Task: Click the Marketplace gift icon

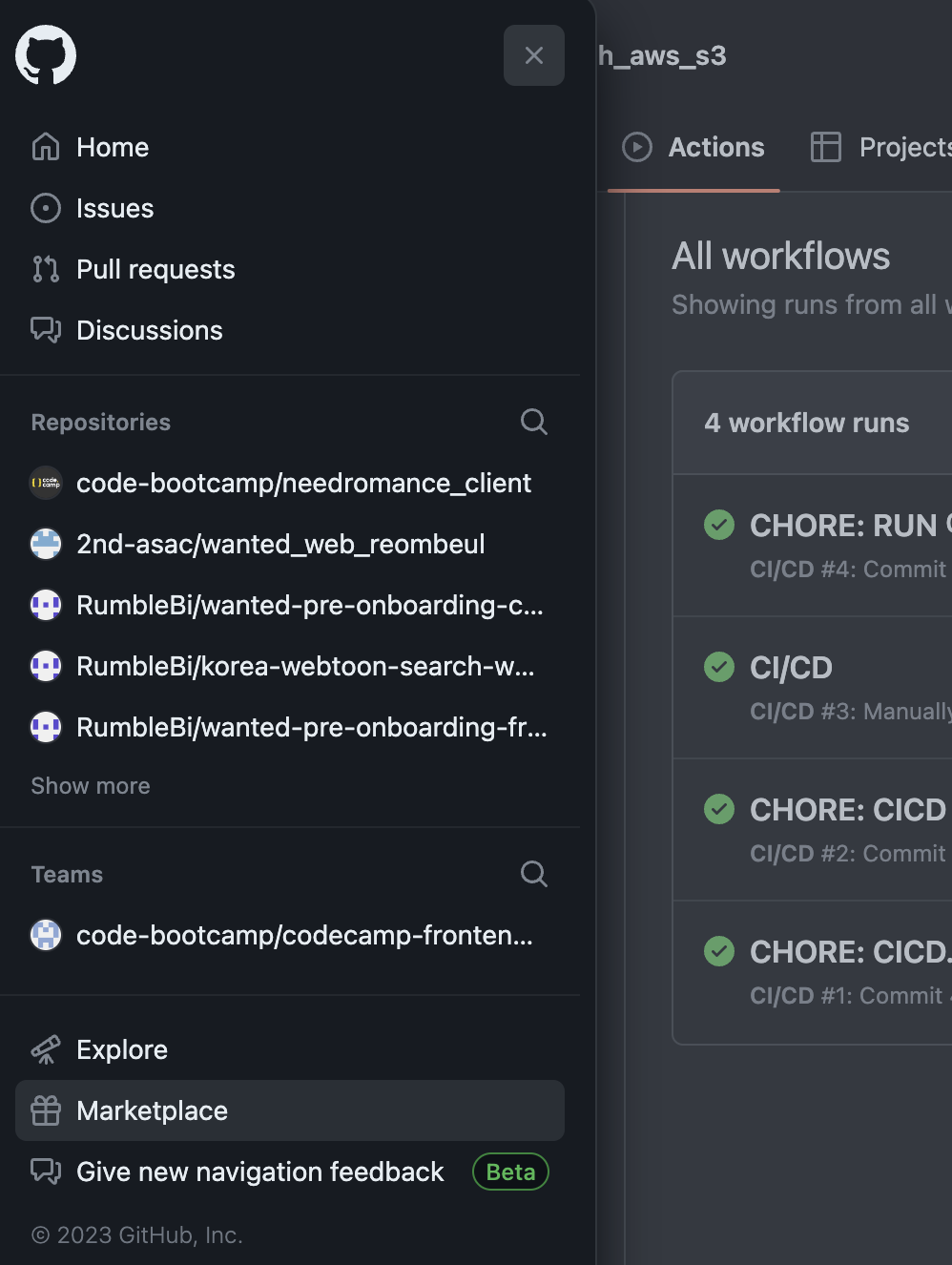Action: pyautogui.click(x=46, y=1110)
